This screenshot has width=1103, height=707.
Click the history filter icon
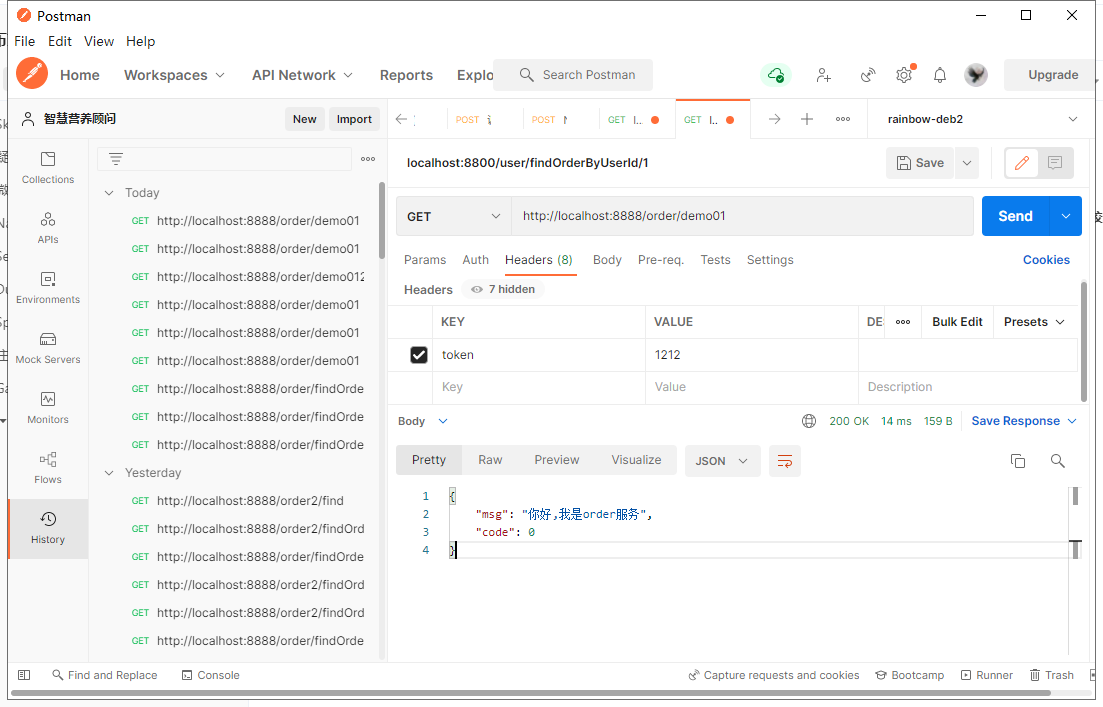(116, 159)
